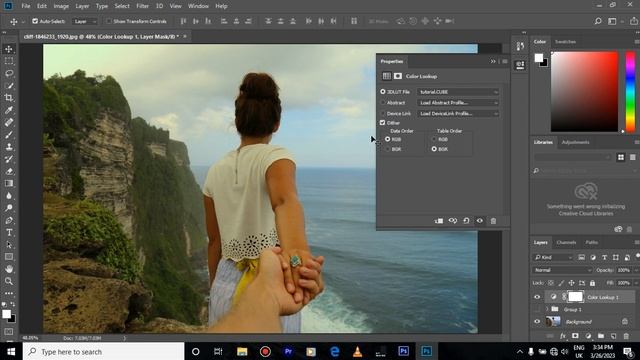This screenshot has height=360, width=640.
Task: Select the Zoom tool
Action: [9, 281]
